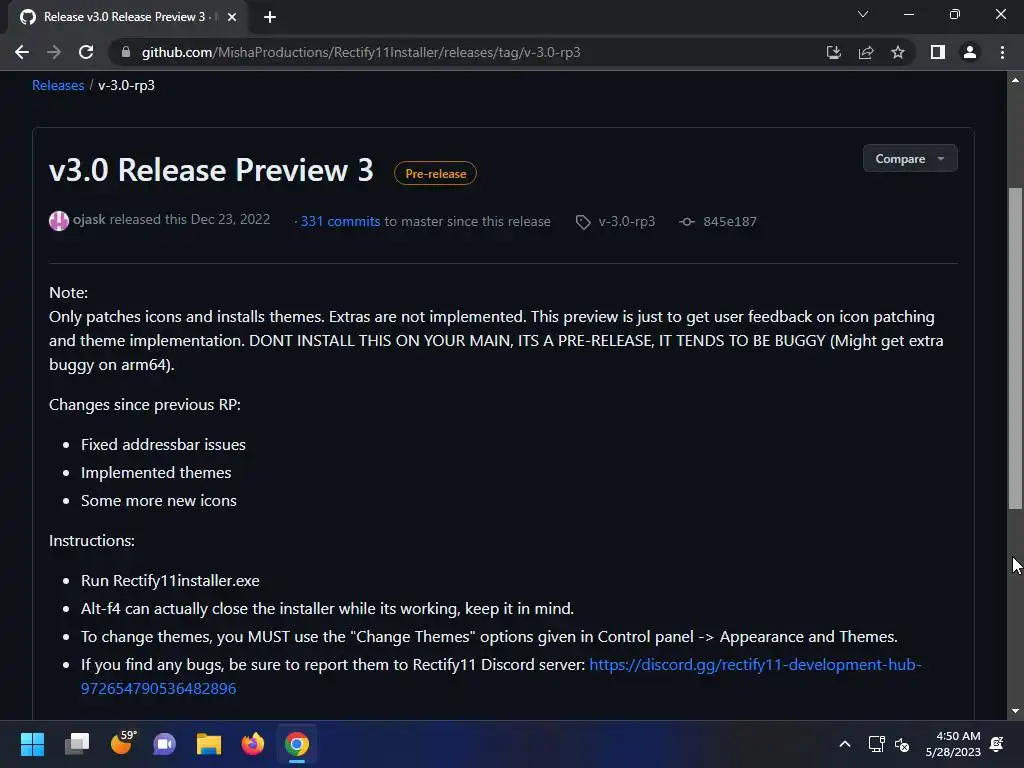This screenshot has width=1024, height=768.
Task: Open the weather widget showing 59°
Action: click(123, 743)
